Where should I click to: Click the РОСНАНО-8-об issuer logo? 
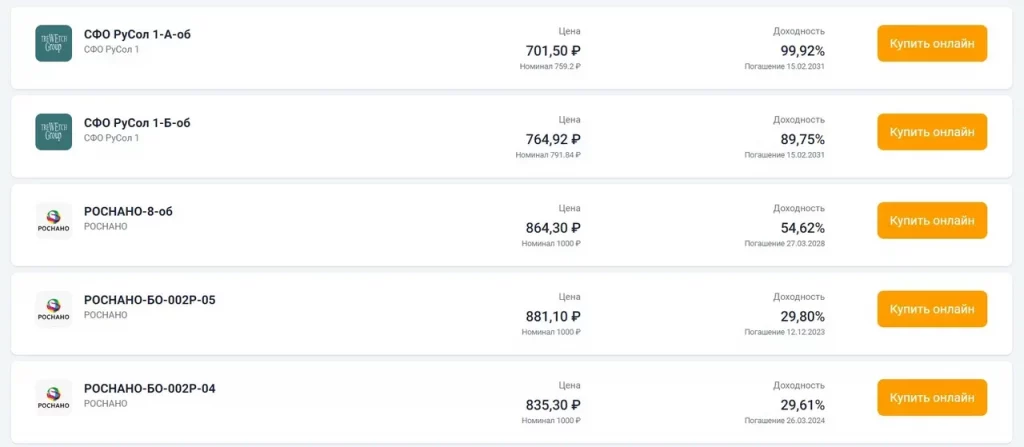(53, 221)
